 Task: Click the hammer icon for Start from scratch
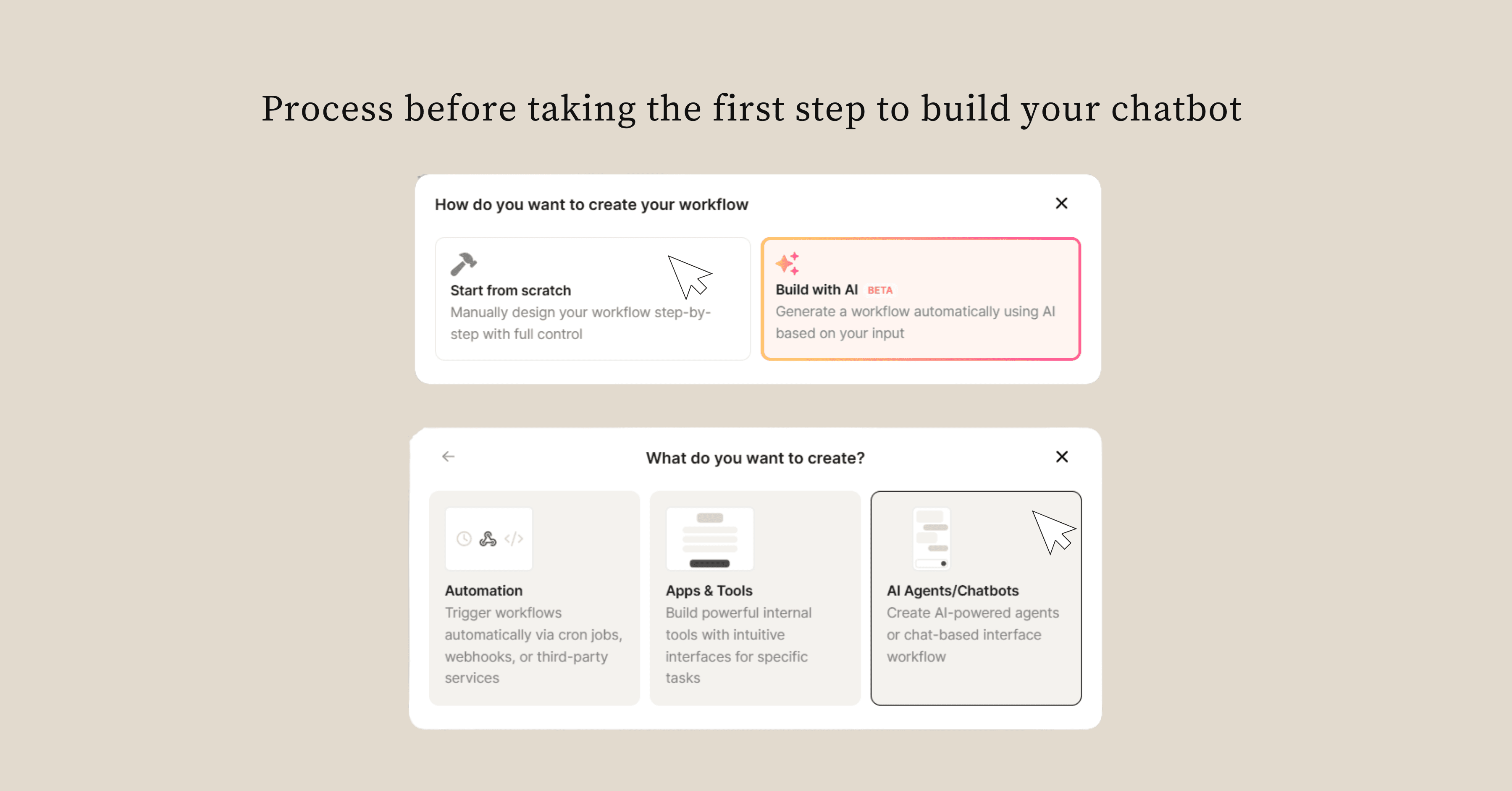tap(463, 264)
